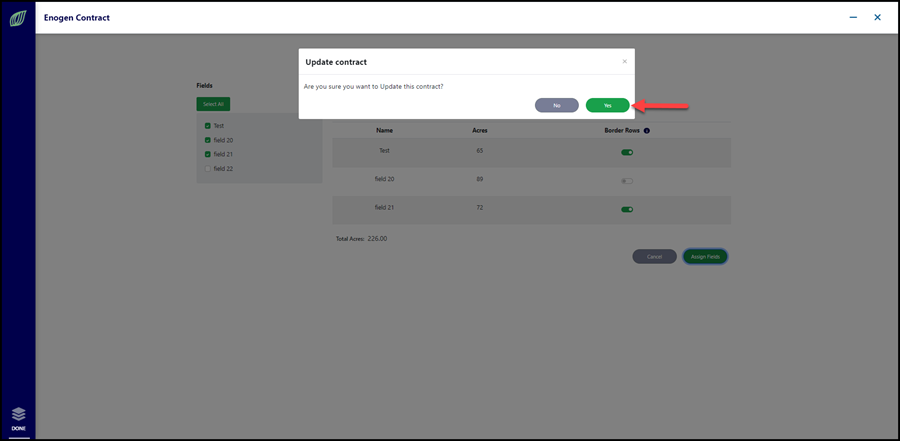Viewport: 900px width, 441px height.
Task: Click the Assign Fields button
Action: pyautogui.click(x=705, y=257)
